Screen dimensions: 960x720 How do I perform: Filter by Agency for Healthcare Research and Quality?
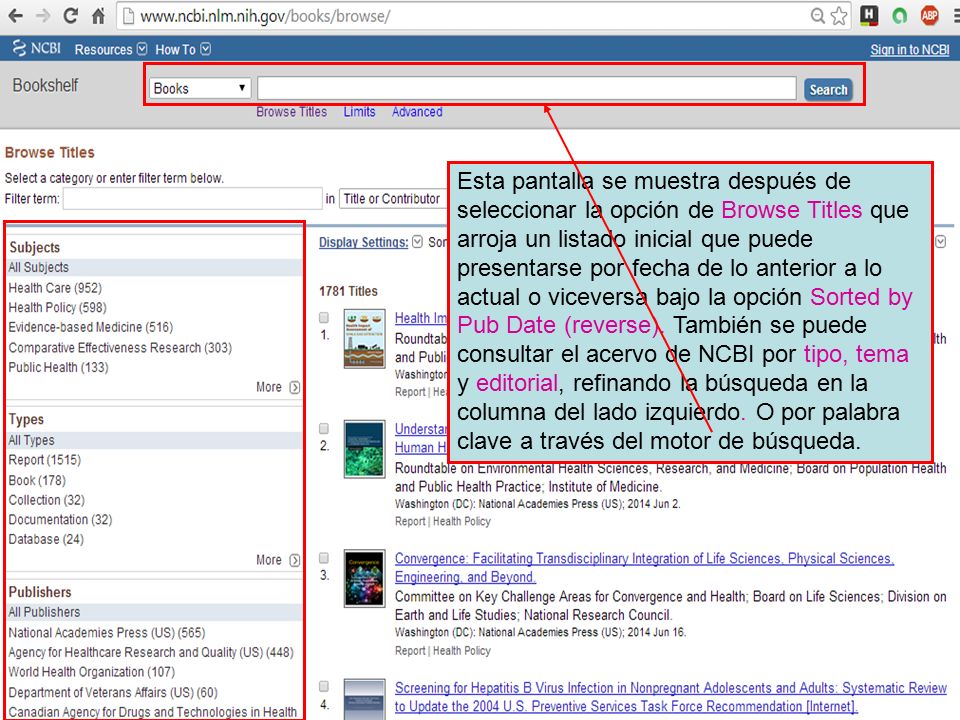151,653
